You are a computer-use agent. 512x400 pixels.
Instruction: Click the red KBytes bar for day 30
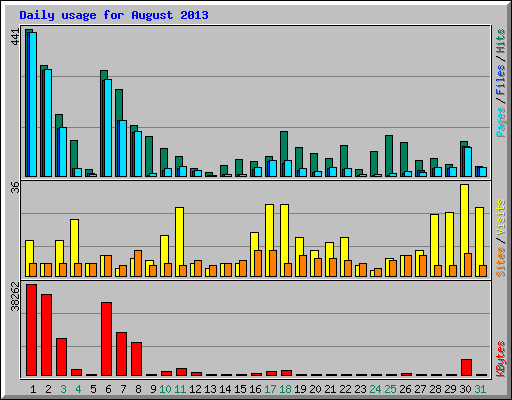click(466, 367)
